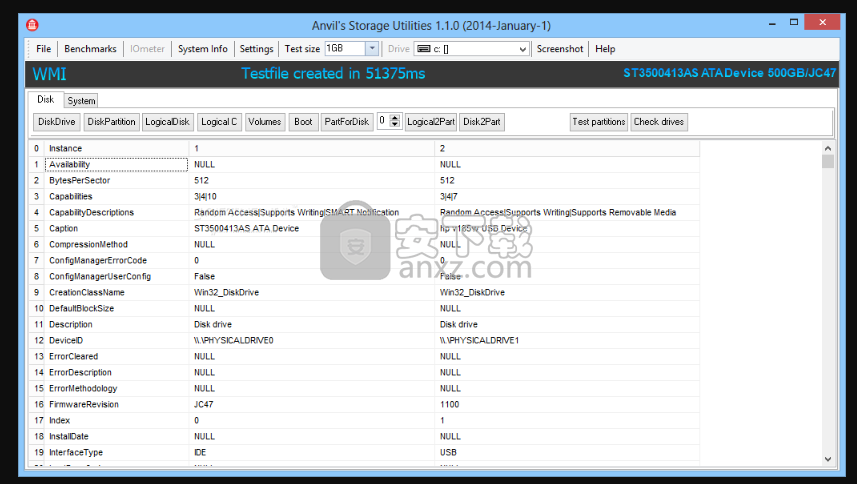This screenshot has height=484, width=857.
Task: Run Test partitions
Action: coord(599,122)
